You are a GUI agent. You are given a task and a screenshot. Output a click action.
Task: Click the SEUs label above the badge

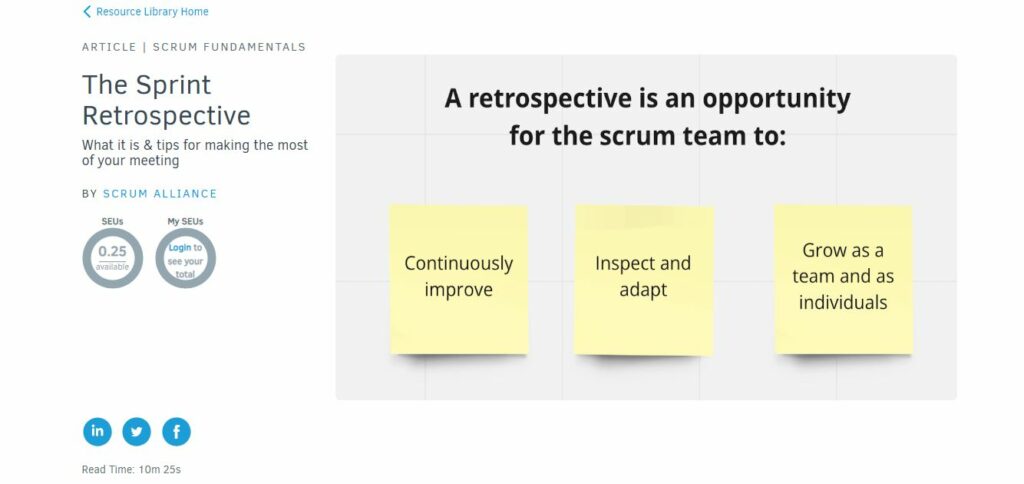pyautogui.click(x=112, y=221)
